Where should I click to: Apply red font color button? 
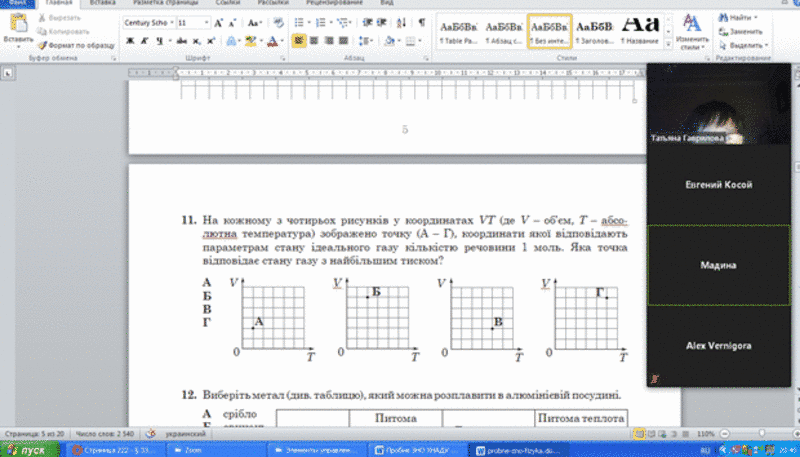272,41
